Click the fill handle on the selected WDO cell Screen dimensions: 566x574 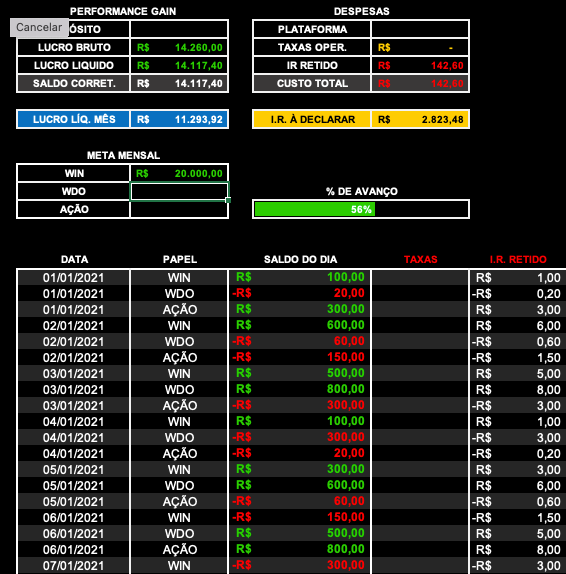[228, 200]
